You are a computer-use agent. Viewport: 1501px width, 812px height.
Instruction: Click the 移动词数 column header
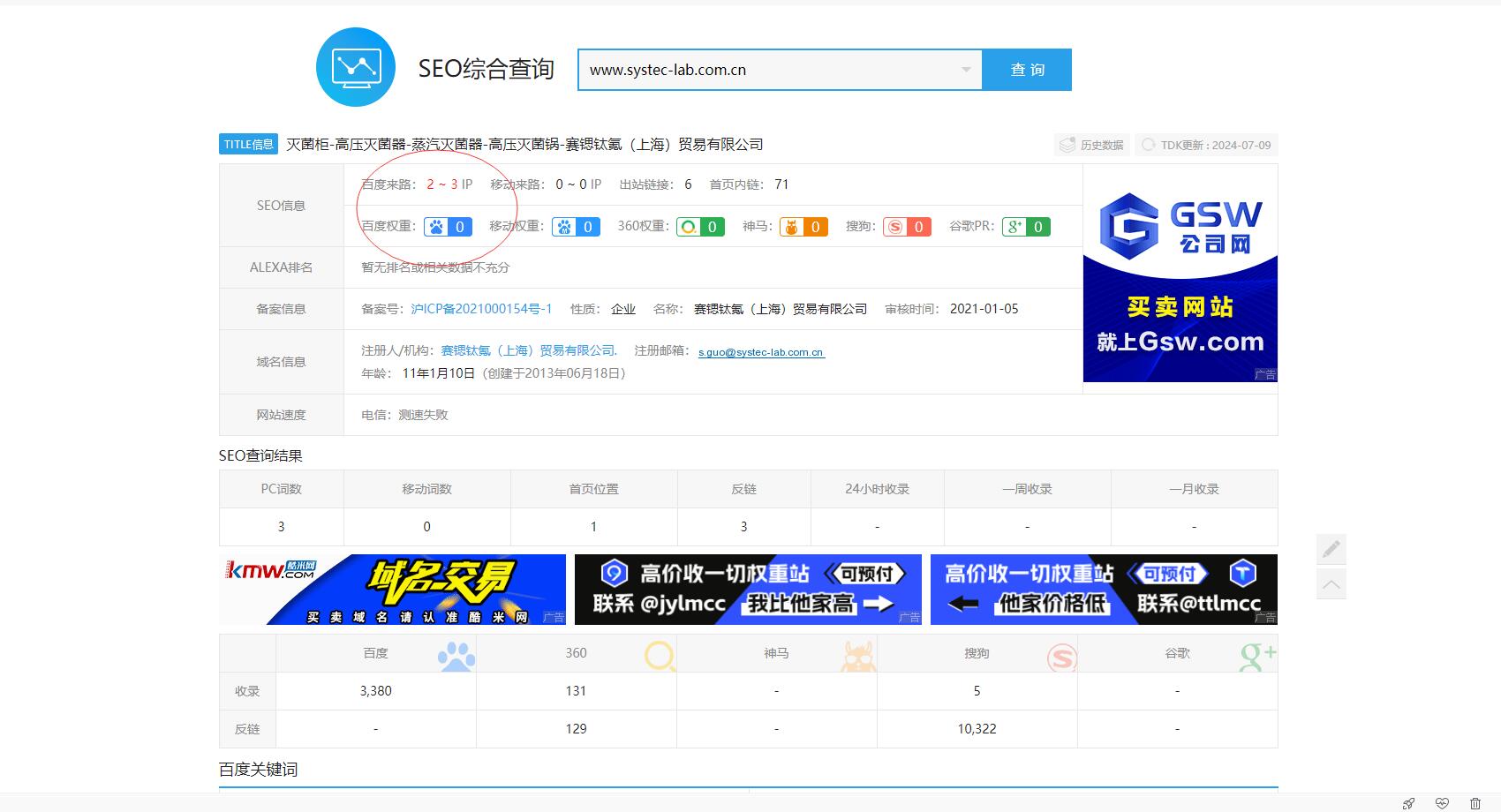click(x=427, y=489)
